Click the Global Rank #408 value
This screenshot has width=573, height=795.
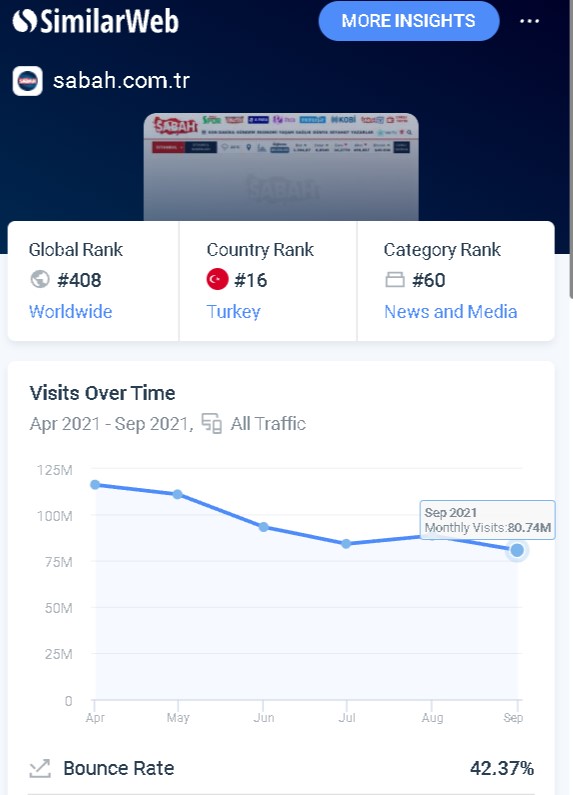pyautogui.click(x=79, y=280)
